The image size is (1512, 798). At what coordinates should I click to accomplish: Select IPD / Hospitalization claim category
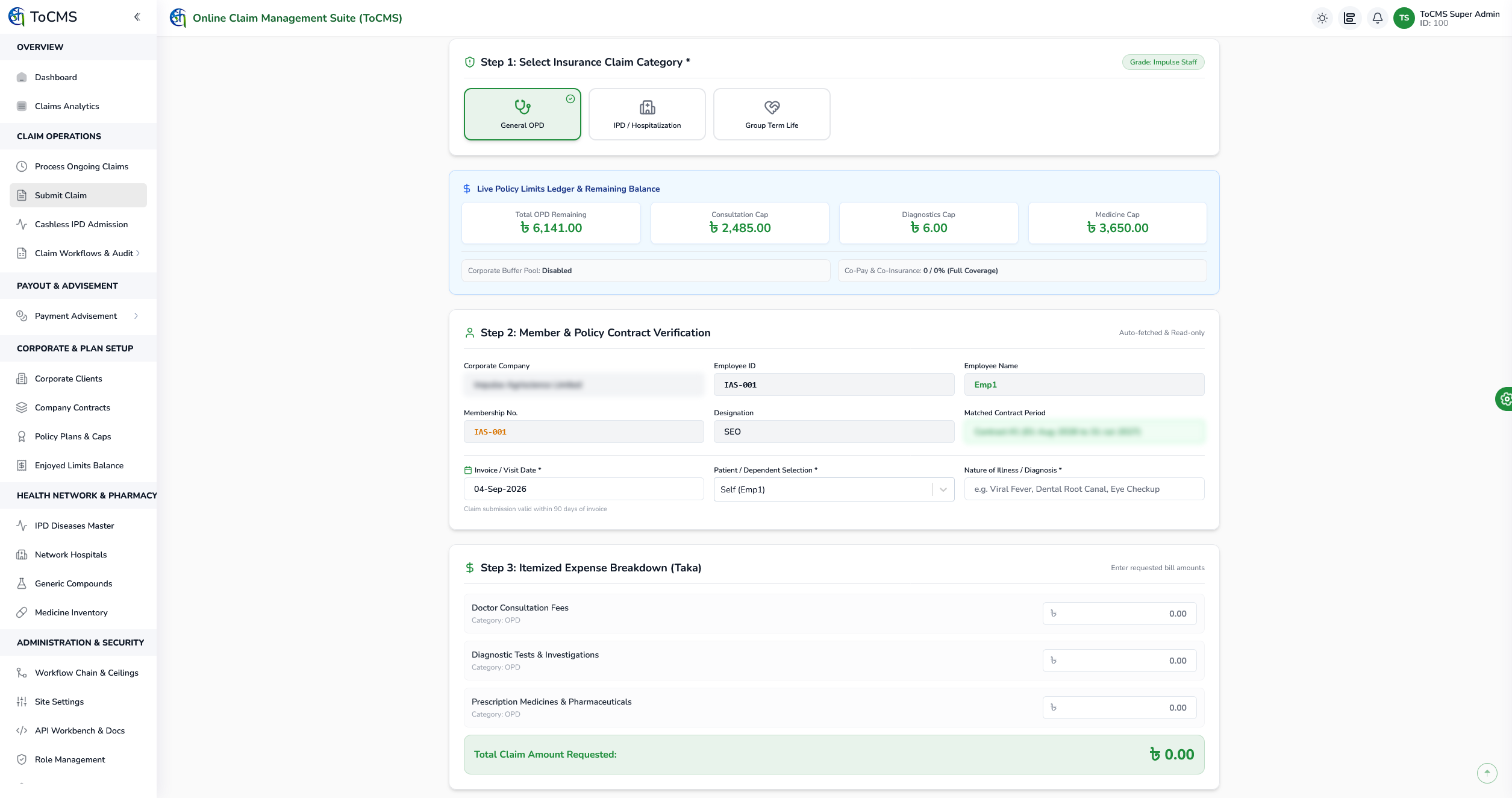[647, 115]
